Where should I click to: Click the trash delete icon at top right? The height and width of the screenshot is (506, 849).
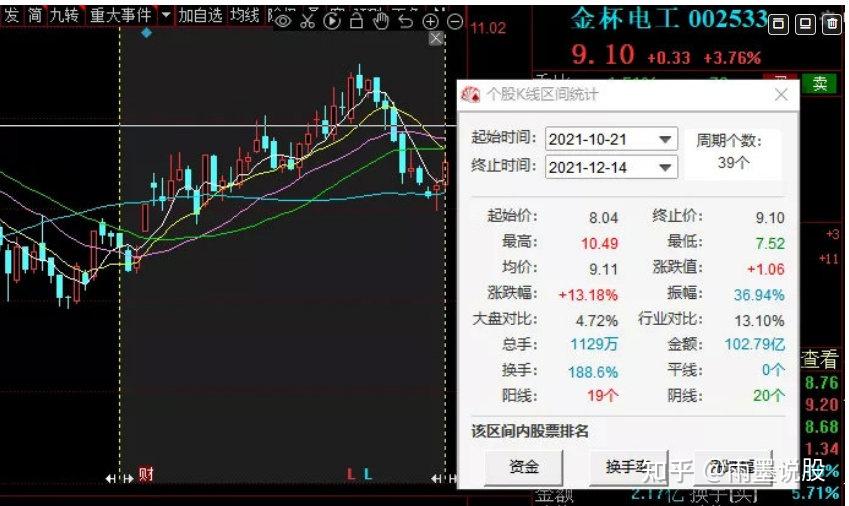[x=832, y=23]
